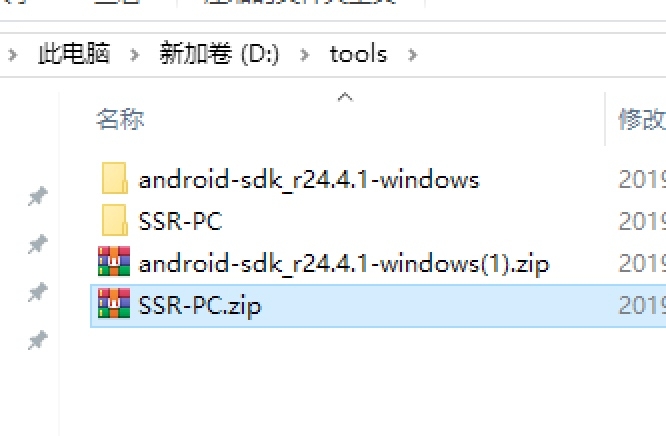Select the android-sdk_r24.4.1-windows(1).zip file name

(x=344, y=264)
